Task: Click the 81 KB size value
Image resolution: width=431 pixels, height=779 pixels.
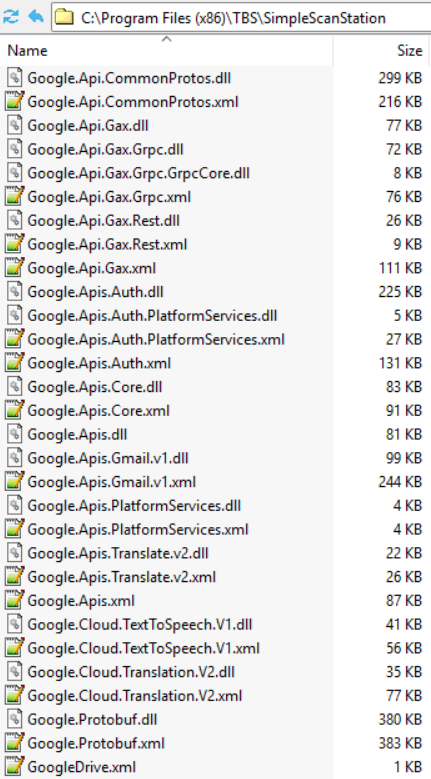Action: click(404, 435)
